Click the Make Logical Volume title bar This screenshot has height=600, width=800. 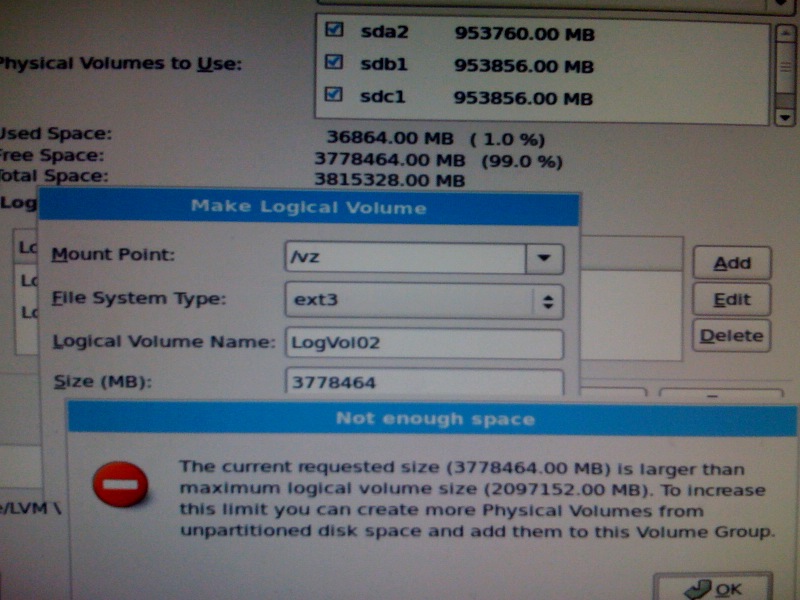tap(308, 209)
